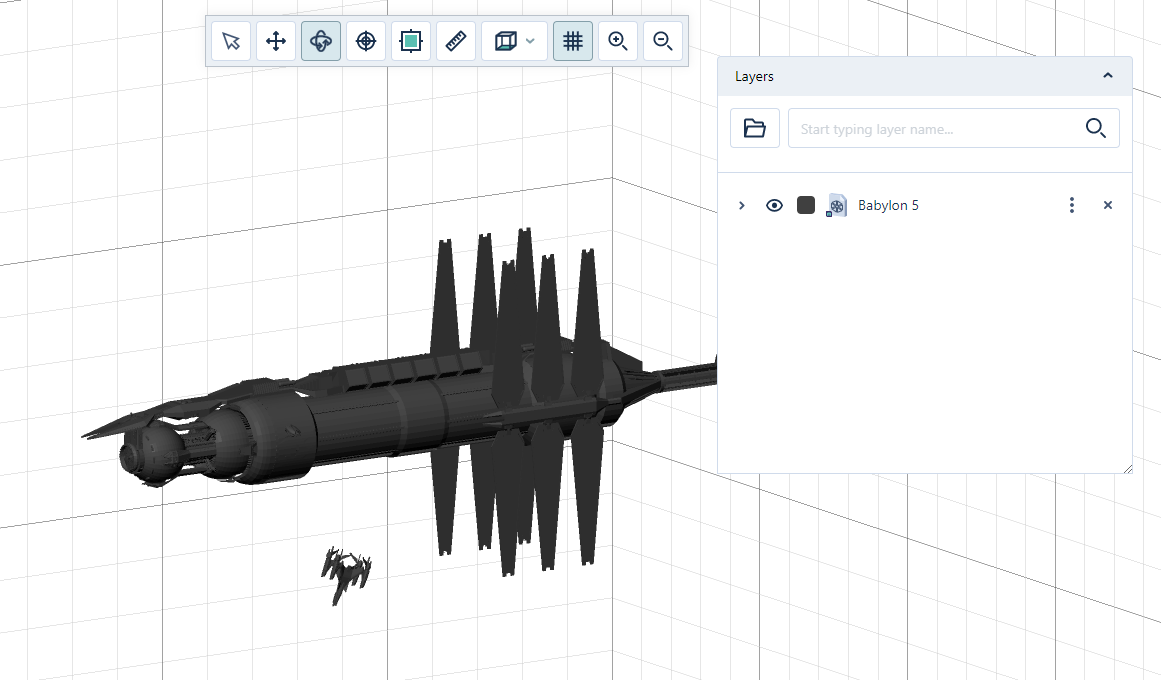Expand the Babylon 5 layer tree
Image resolution: width=1161 pixels, height=680 pixels.
pyautogui.click(x=741, y=205)
